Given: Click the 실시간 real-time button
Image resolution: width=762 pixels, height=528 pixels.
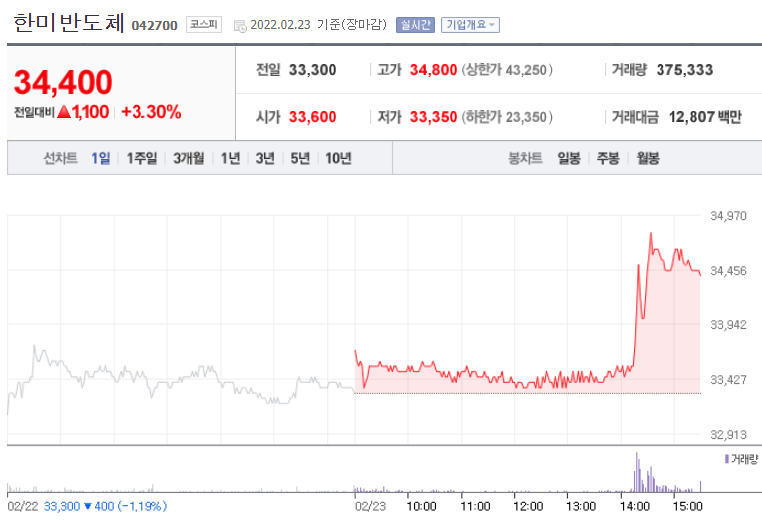Looking at the screenshot, I should [x=415, y=25].
